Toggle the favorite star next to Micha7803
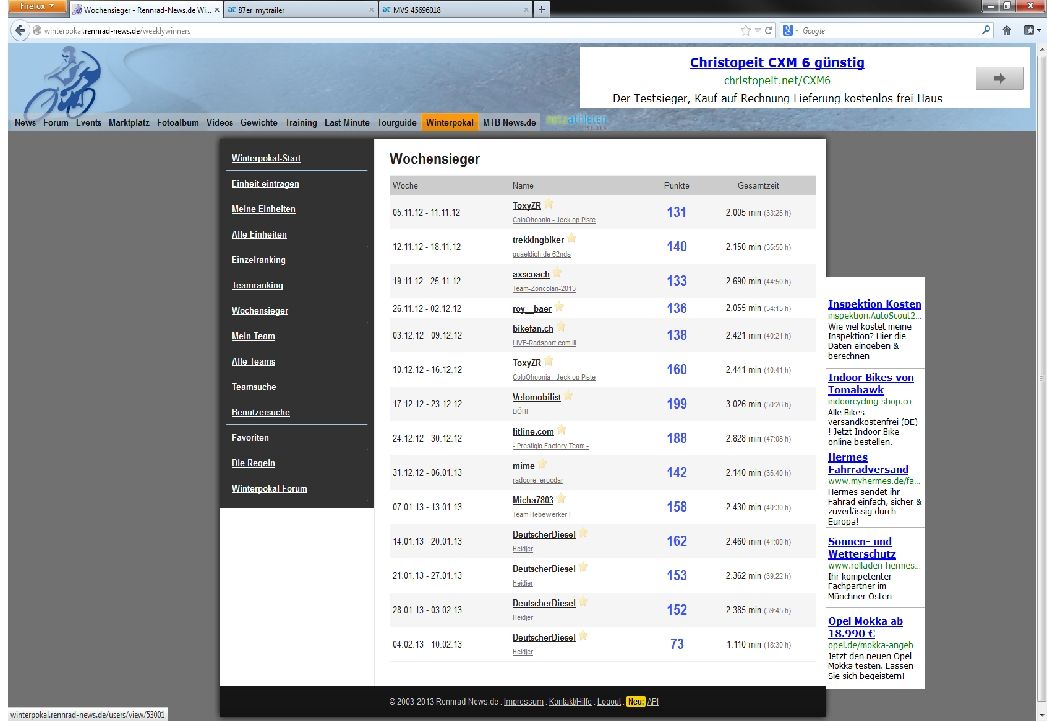 click(x=561, y=498)
